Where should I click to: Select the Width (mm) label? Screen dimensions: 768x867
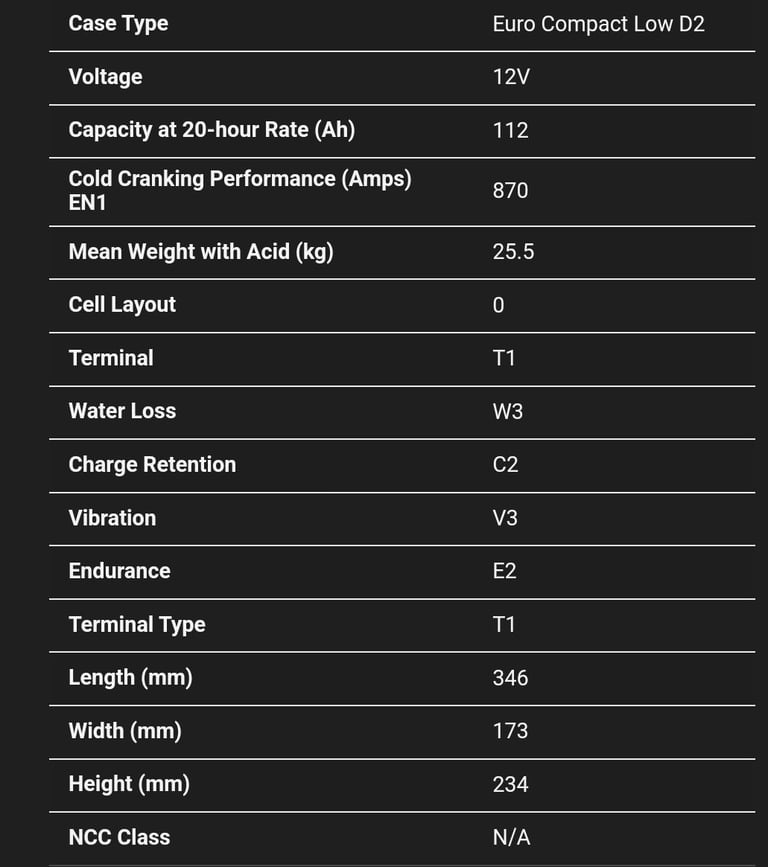(125, 732)
